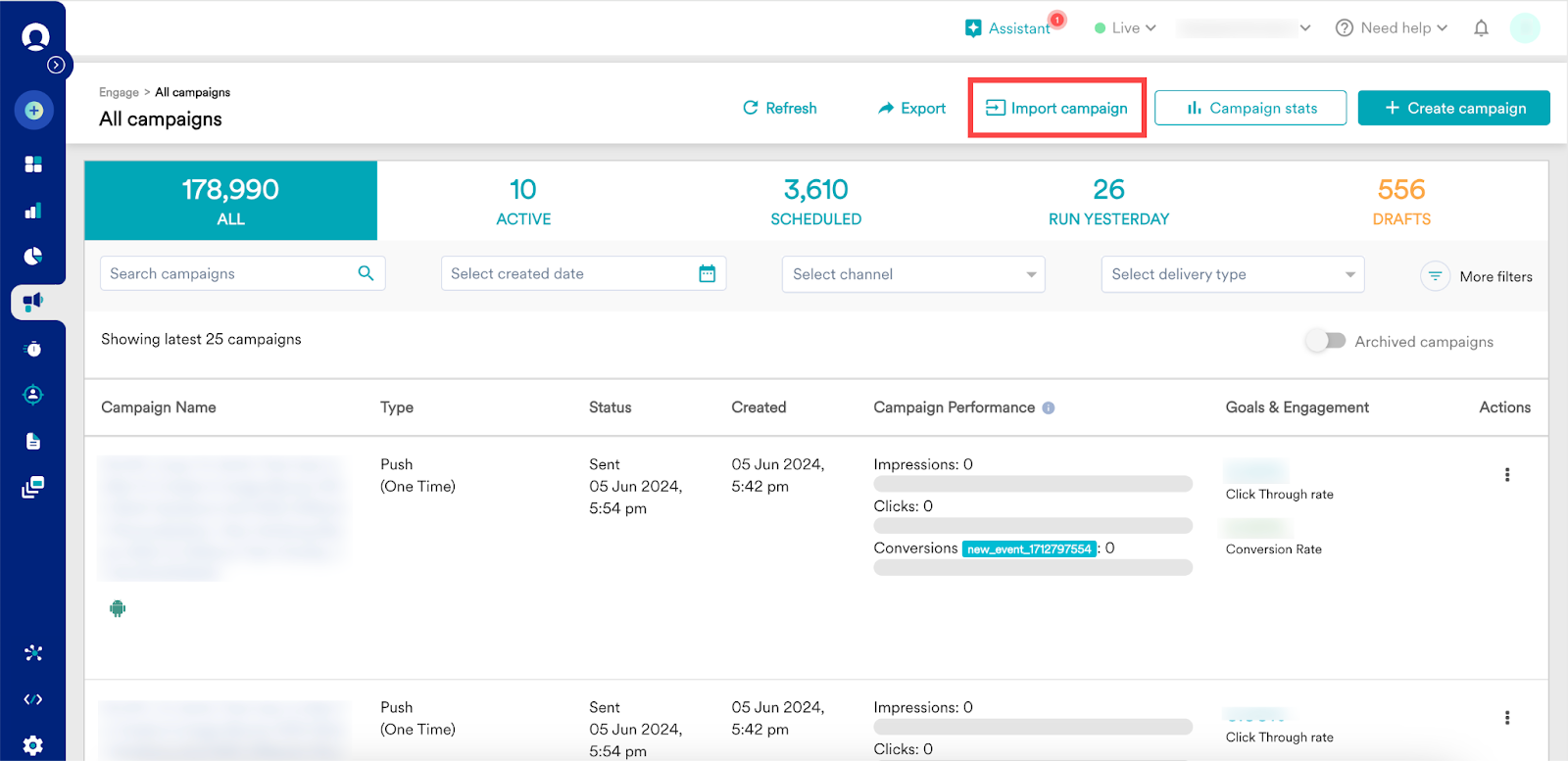Click the Create campaign button
Image resolution: width=1568 pixels, height=761 pixels.
[1453, 108]
